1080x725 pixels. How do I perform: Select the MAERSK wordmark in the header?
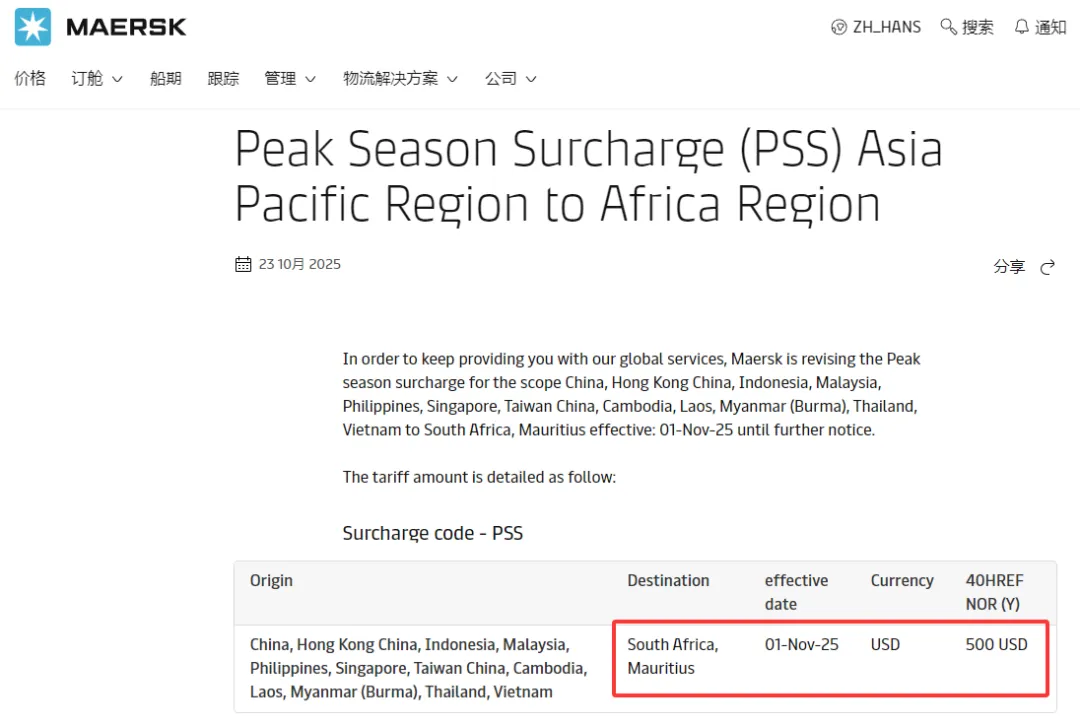pos(126,27)
